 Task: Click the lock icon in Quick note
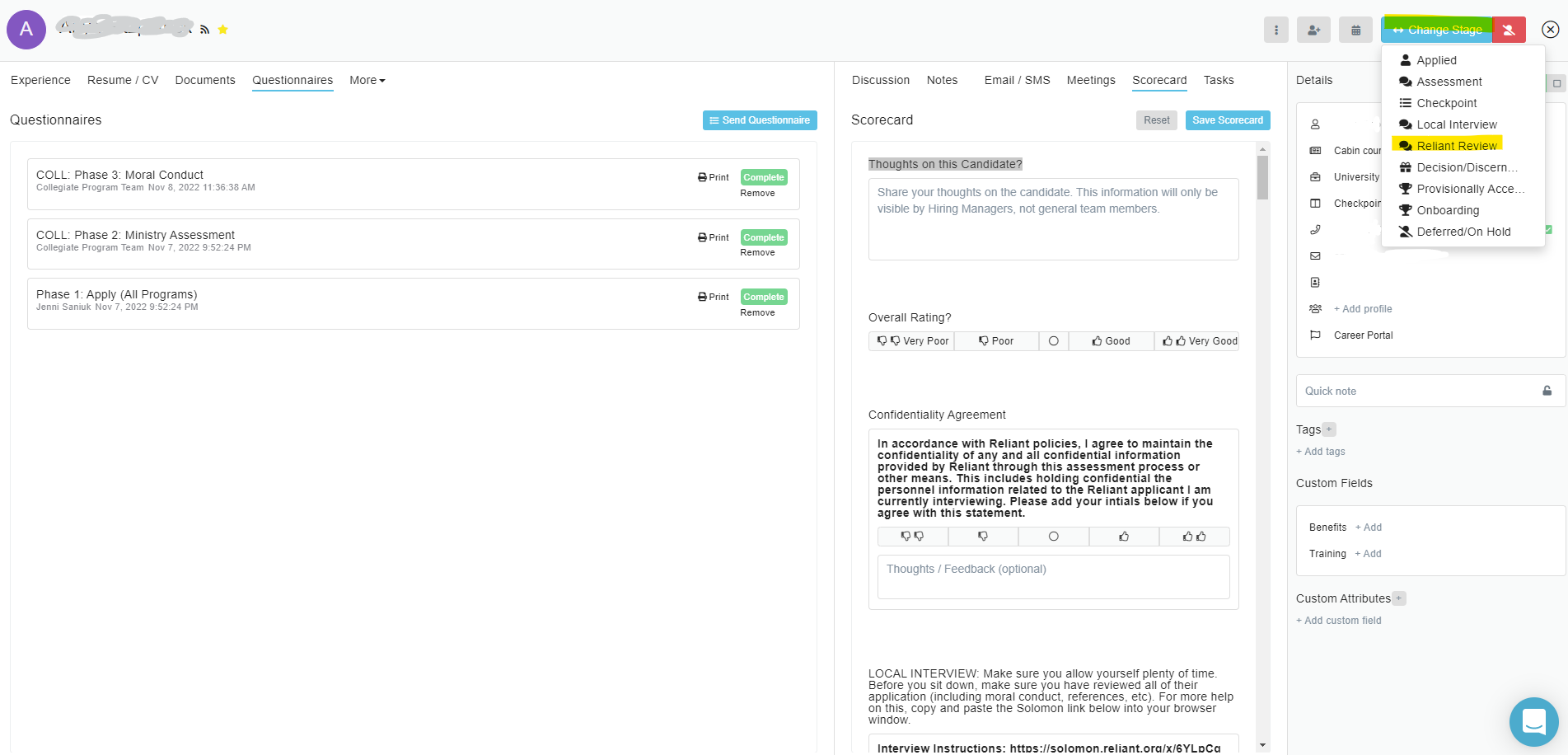(x=1547, y=391)
